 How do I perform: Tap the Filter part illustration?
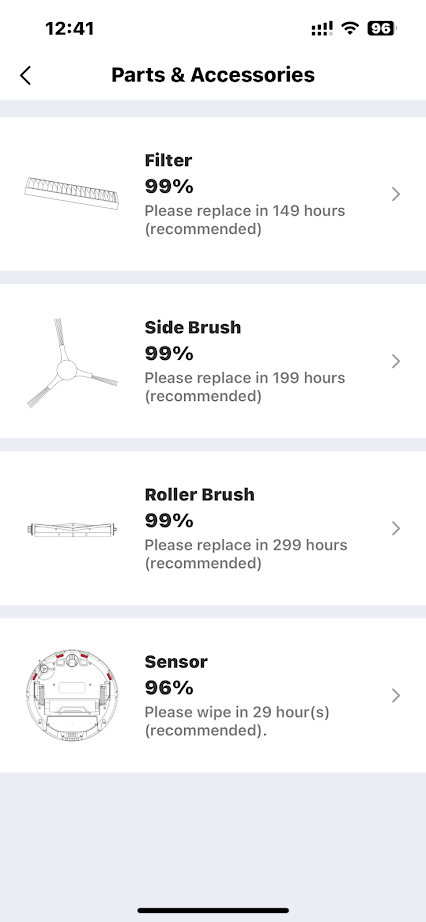point(72,194)
